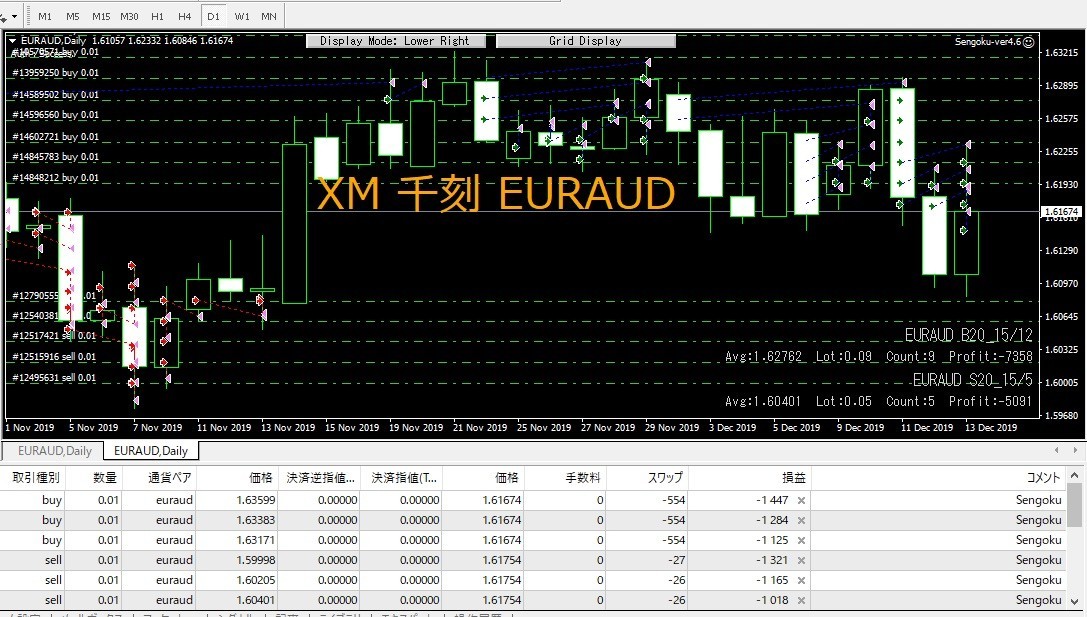Select the order row with price 1.63171

[x=533, y=540]
